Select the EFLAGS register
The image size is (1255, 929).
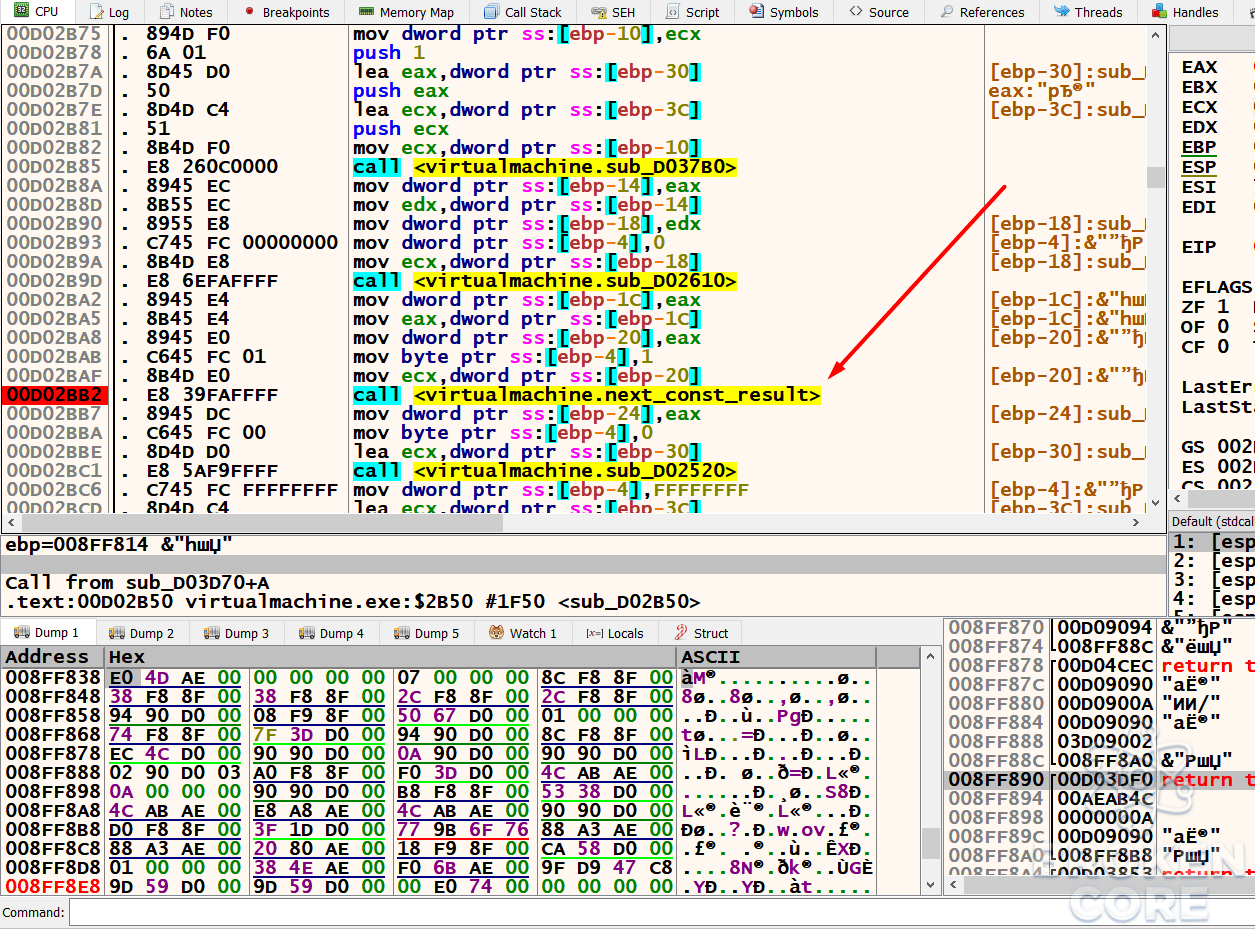1216,287
